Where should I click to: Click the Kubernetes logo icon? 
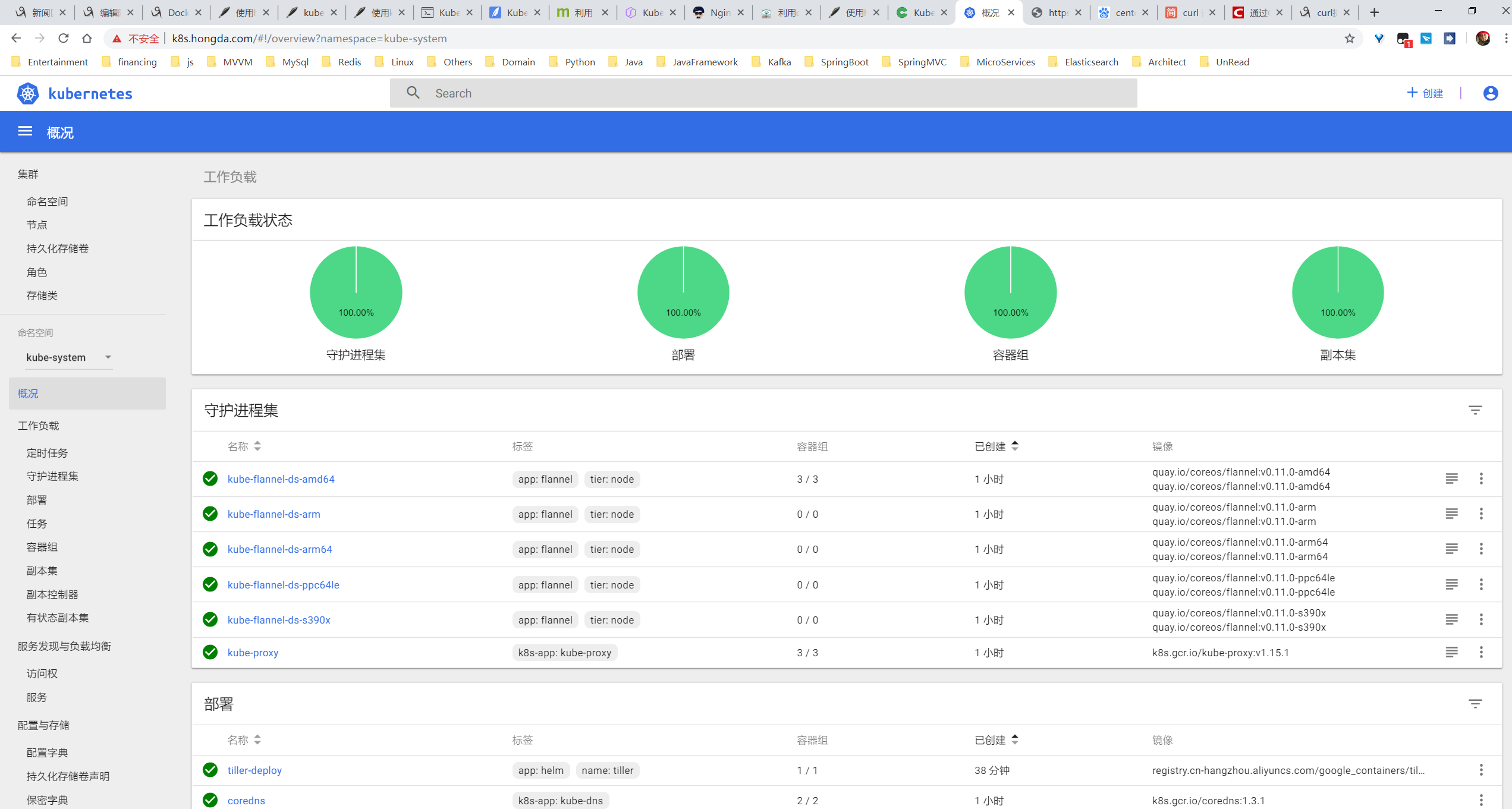tap(27, 93)
